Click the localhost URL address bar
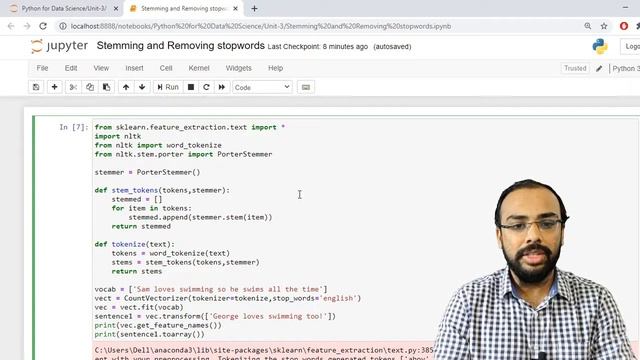Screen dimensions: 640x360 click(261, 26)
